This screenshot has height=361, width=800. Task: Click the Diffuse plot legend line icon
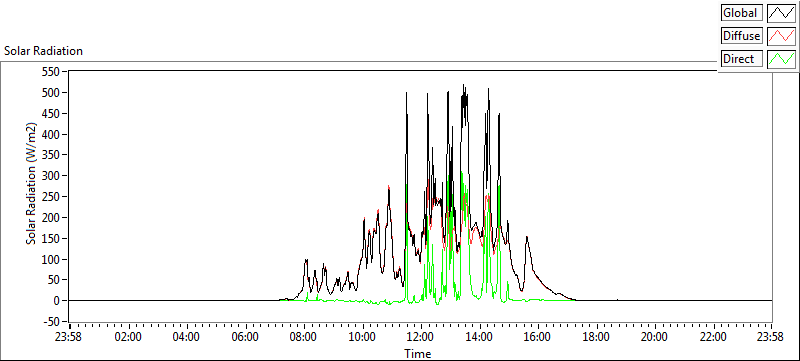click(x=782, y=36)
